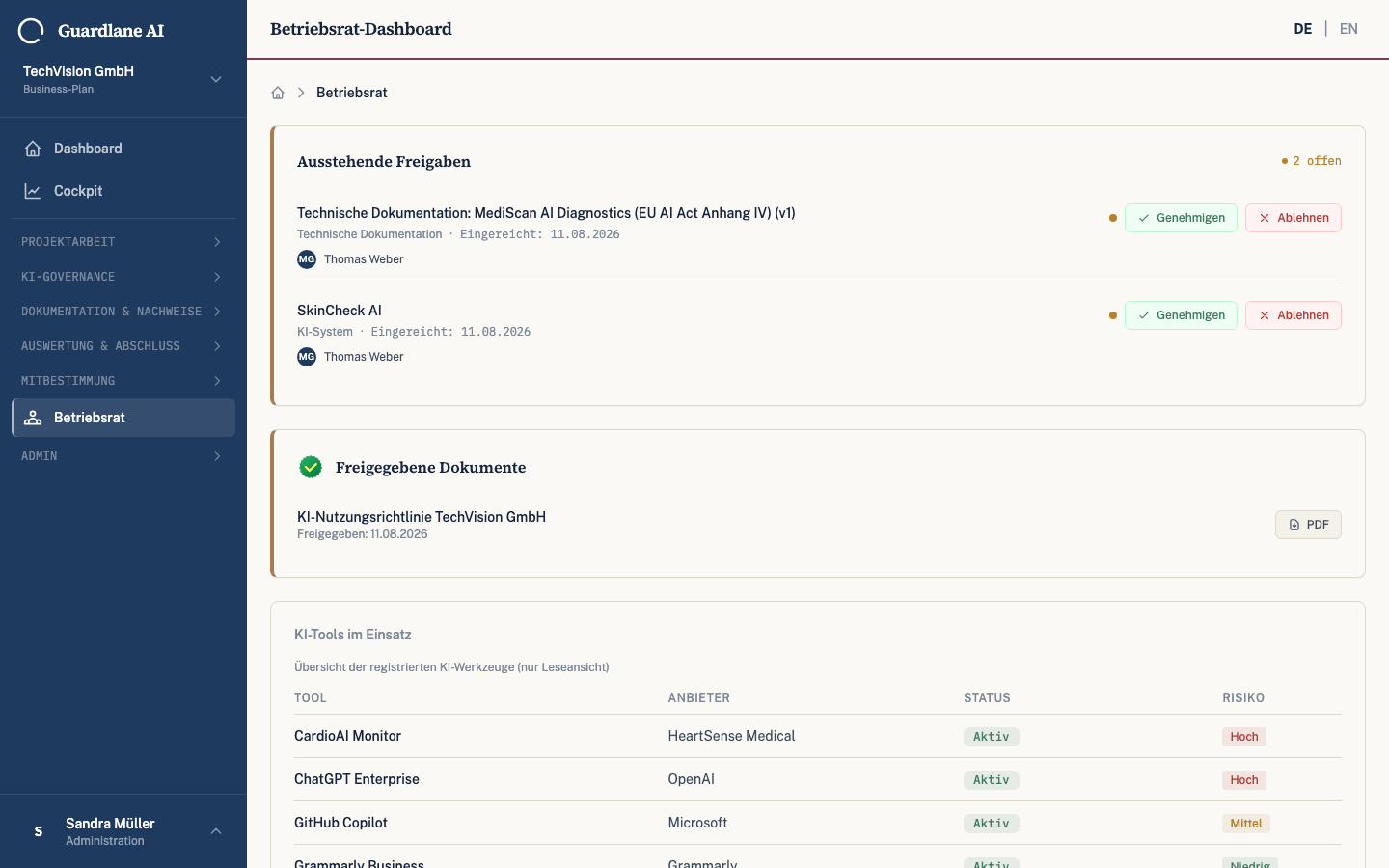
Task: Switch language to EN
Action: tap(1348, 29)
